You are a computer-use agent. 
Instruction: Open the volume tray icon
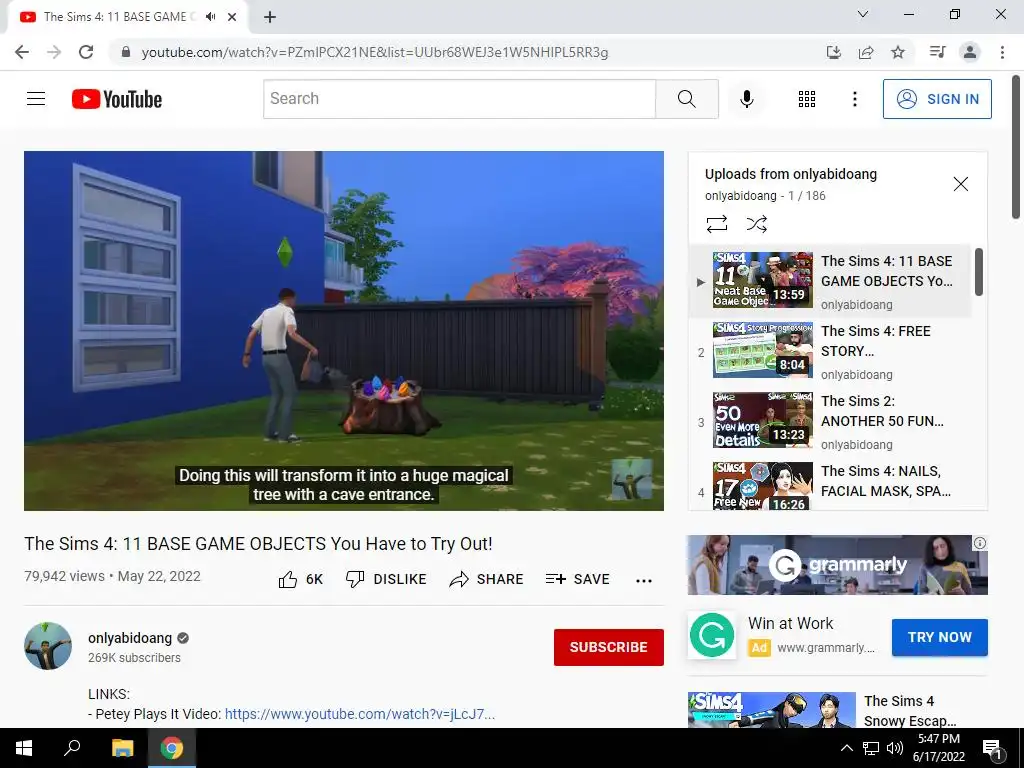tap(895, 748)
